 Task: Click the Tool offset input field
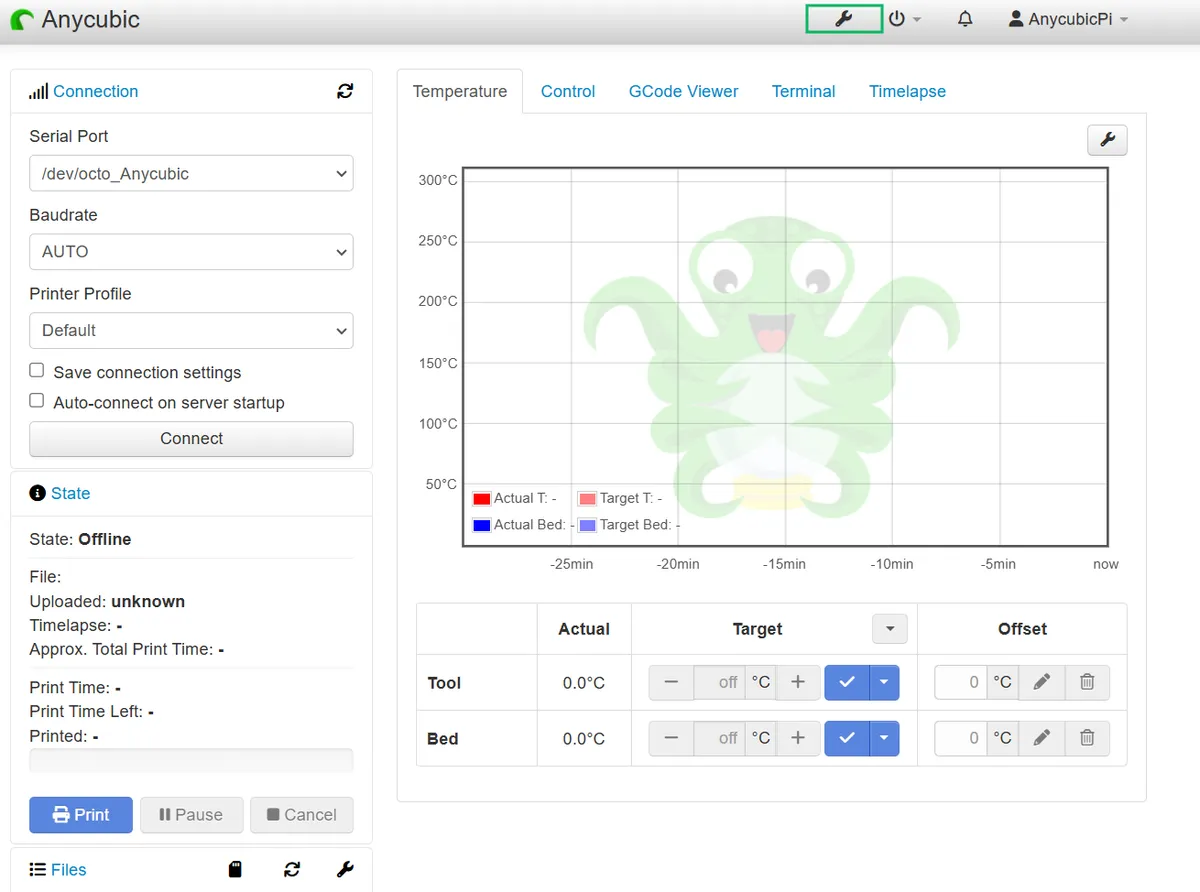click(961, 683)
